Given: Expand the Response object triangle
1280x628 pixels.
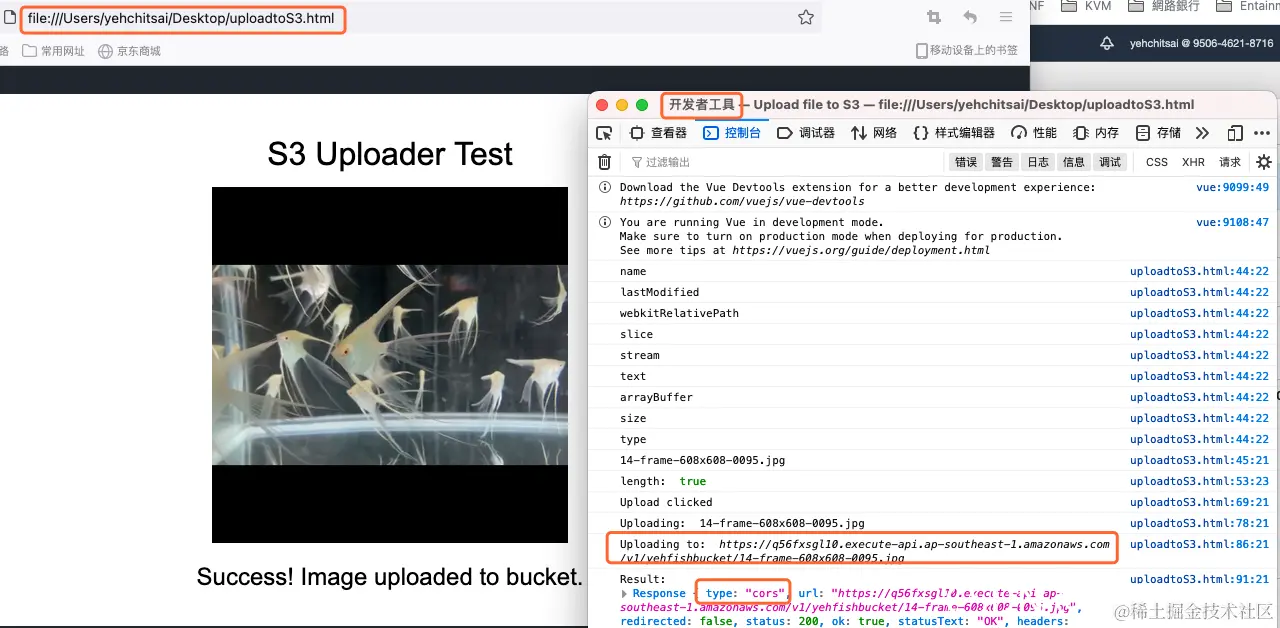Looking at the screenshot, I should coord(625,593).
